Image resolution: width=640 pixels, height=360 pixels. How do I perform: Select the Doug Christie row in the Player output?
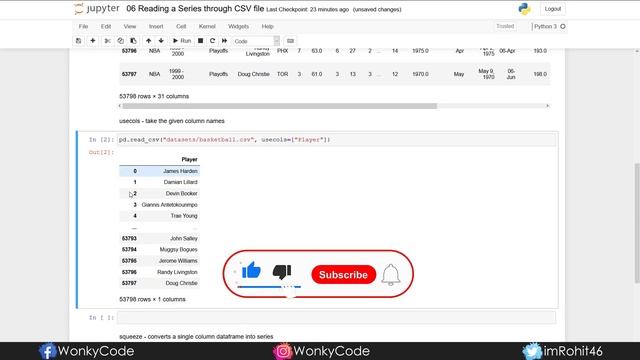click(x=159, y=283)
